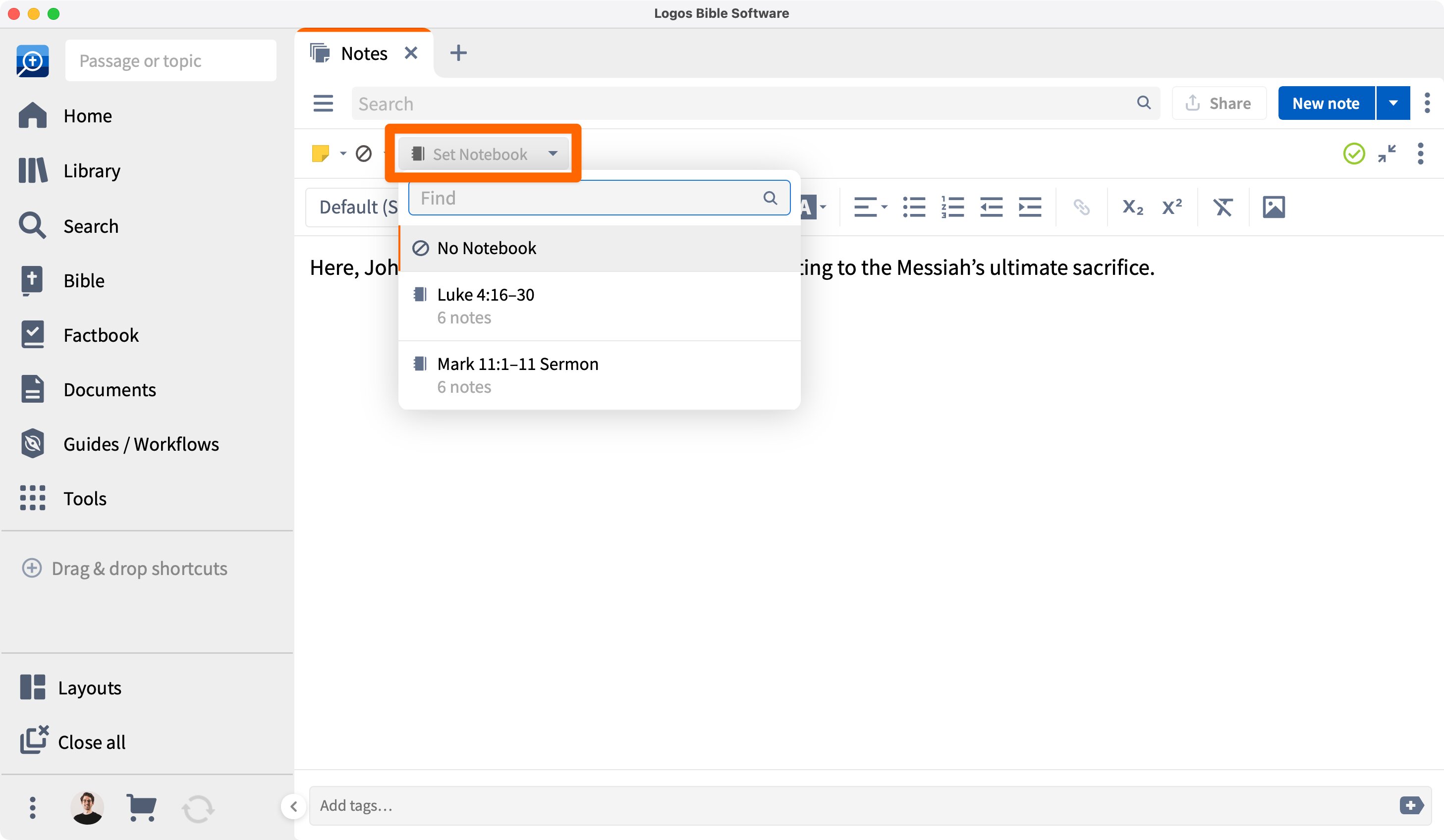This screenshot has height=840, width=1444.
Task: Open the note icon color dropdown arrow
Action: coord(342,153)
